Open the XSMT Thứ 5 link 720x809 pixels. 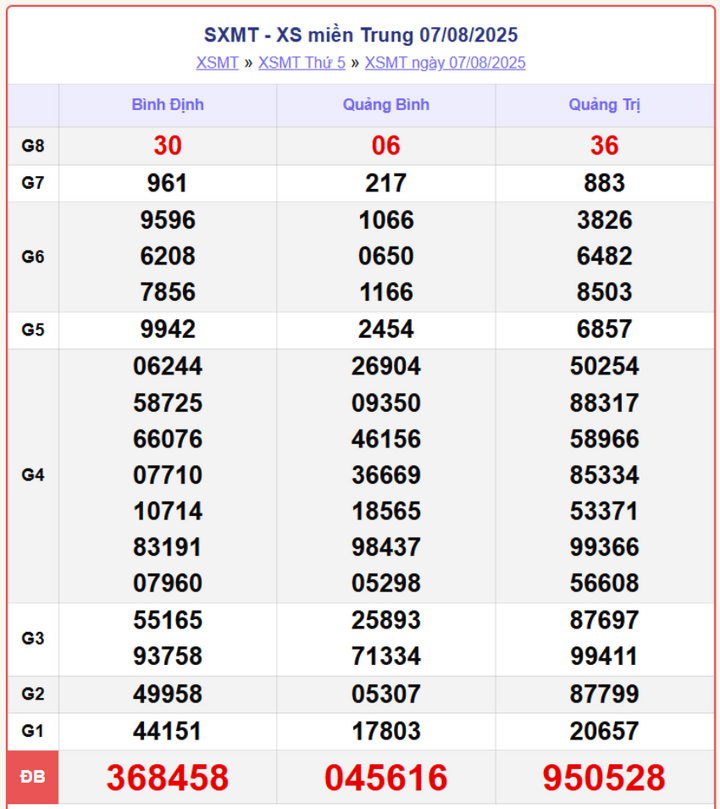(x=302, y=63)
